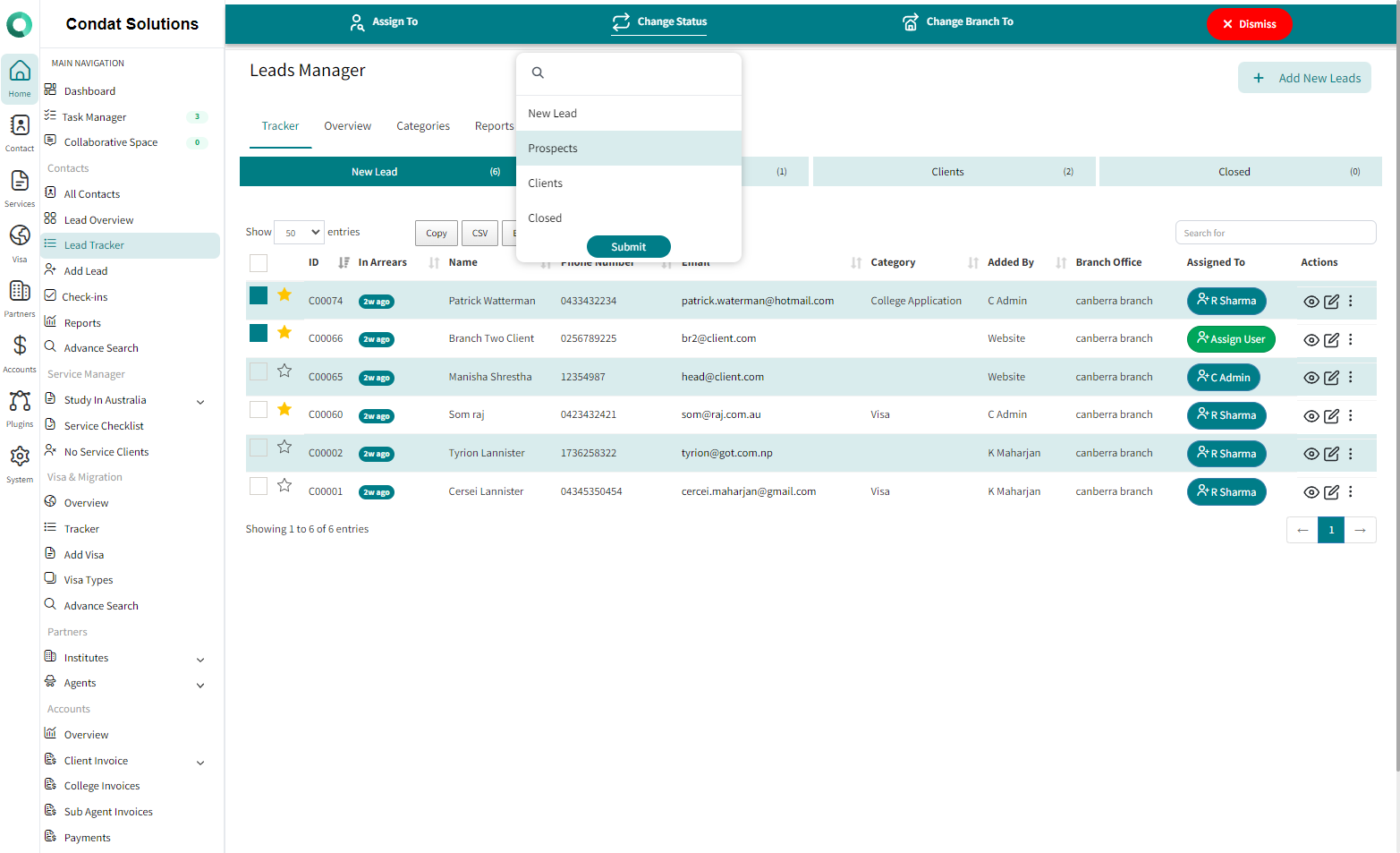
Task: Select Closed in status list
Action: pyautogui.click(x=629, y=218)
